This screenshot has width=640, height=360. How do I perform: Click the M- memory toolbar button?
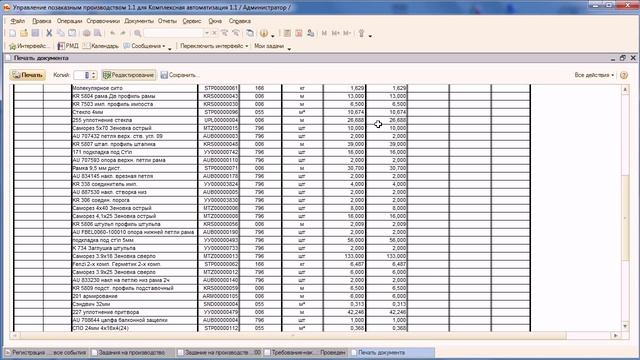347,33
